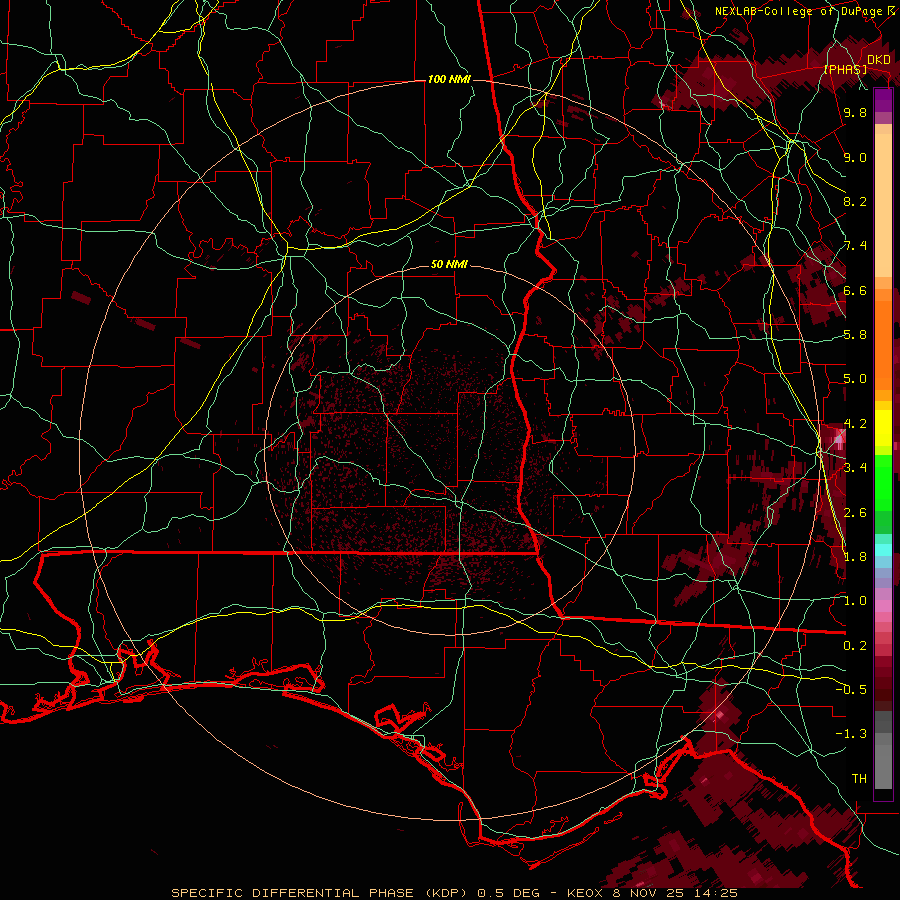Click the -1.3 value on the color scale

tap(851, 734)
